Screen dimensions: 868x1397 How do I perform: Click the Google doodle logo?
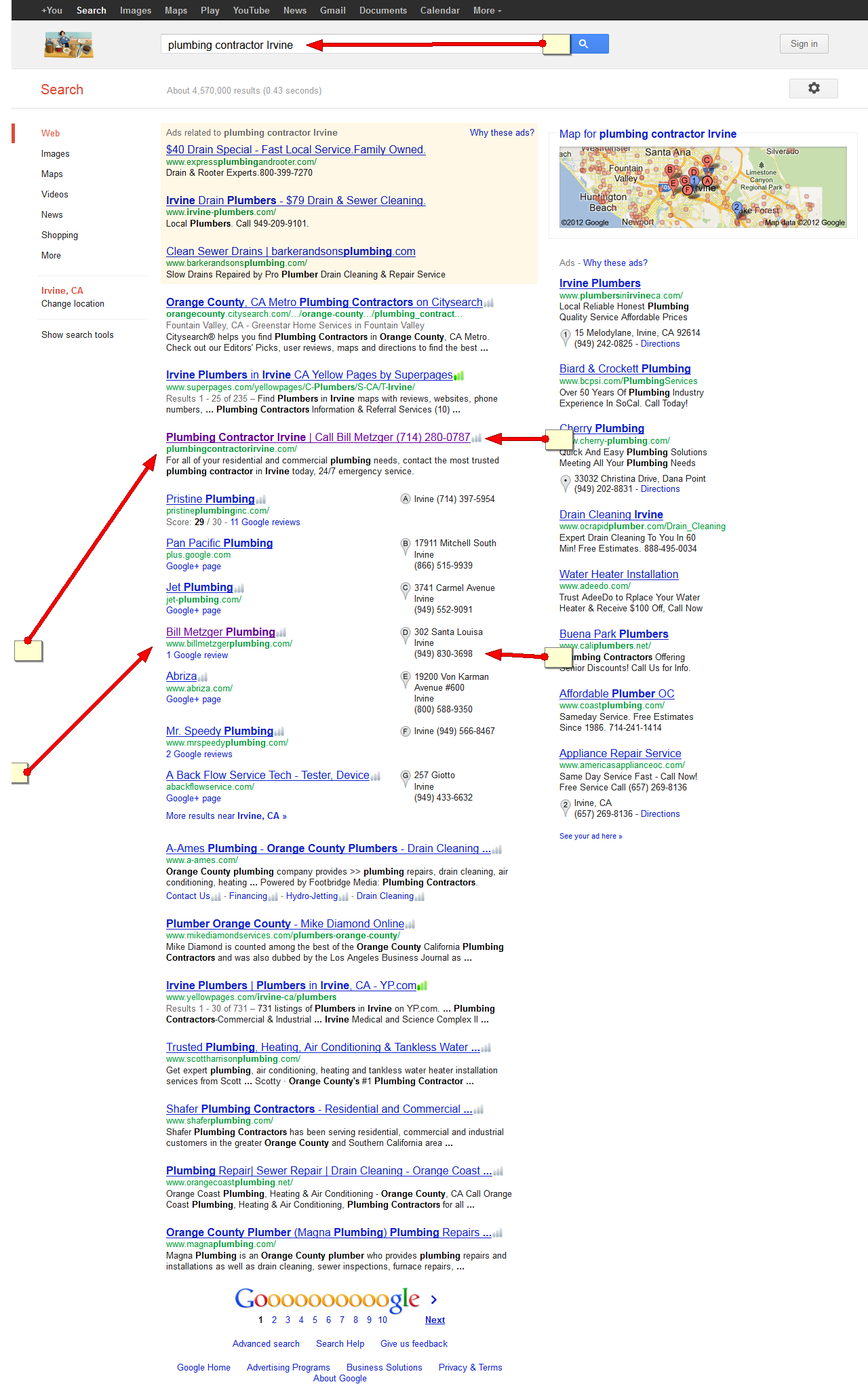pos(68,45)
